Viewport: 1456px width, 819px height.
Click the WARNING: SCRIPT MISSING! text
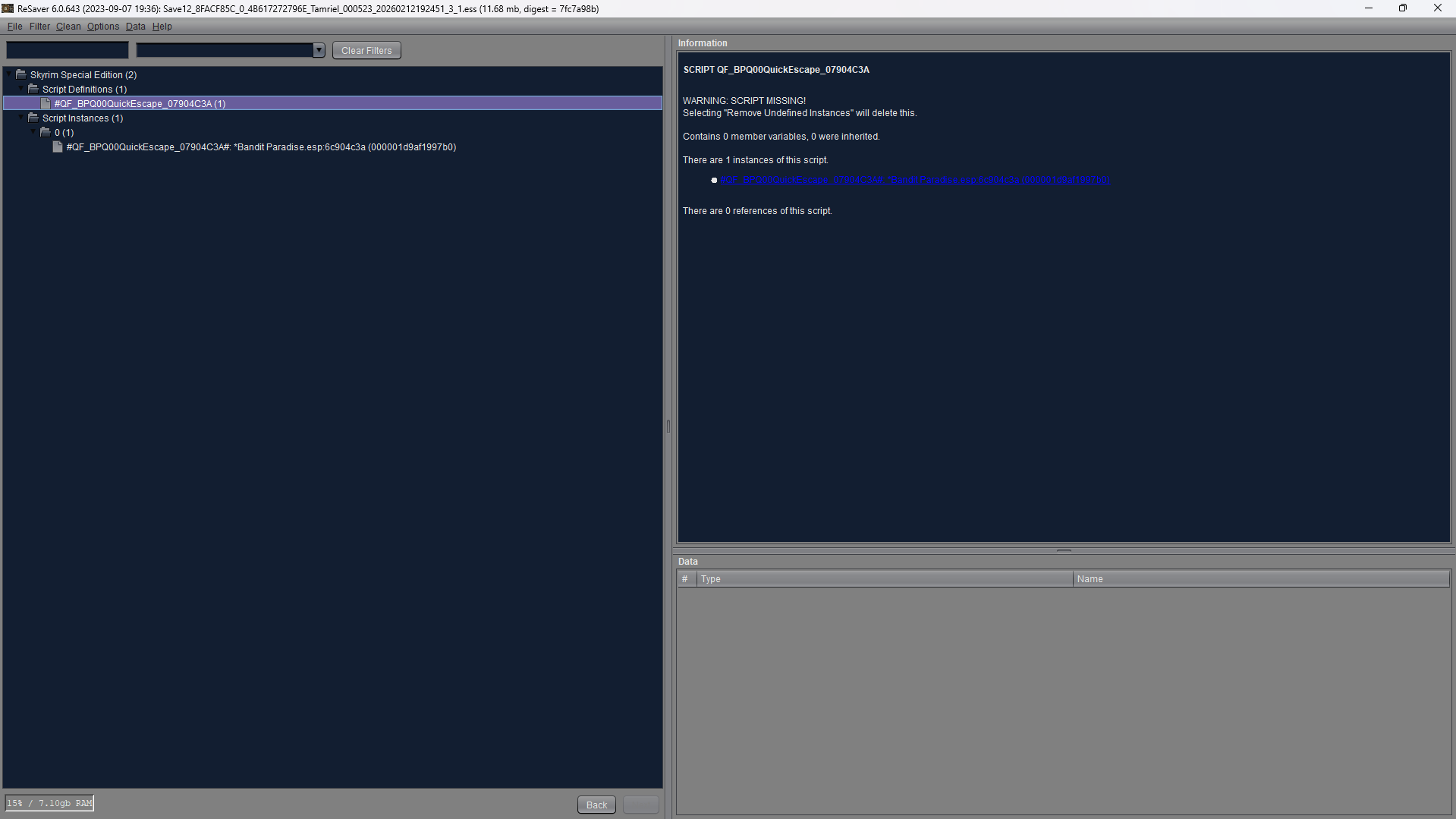(744, 101)
